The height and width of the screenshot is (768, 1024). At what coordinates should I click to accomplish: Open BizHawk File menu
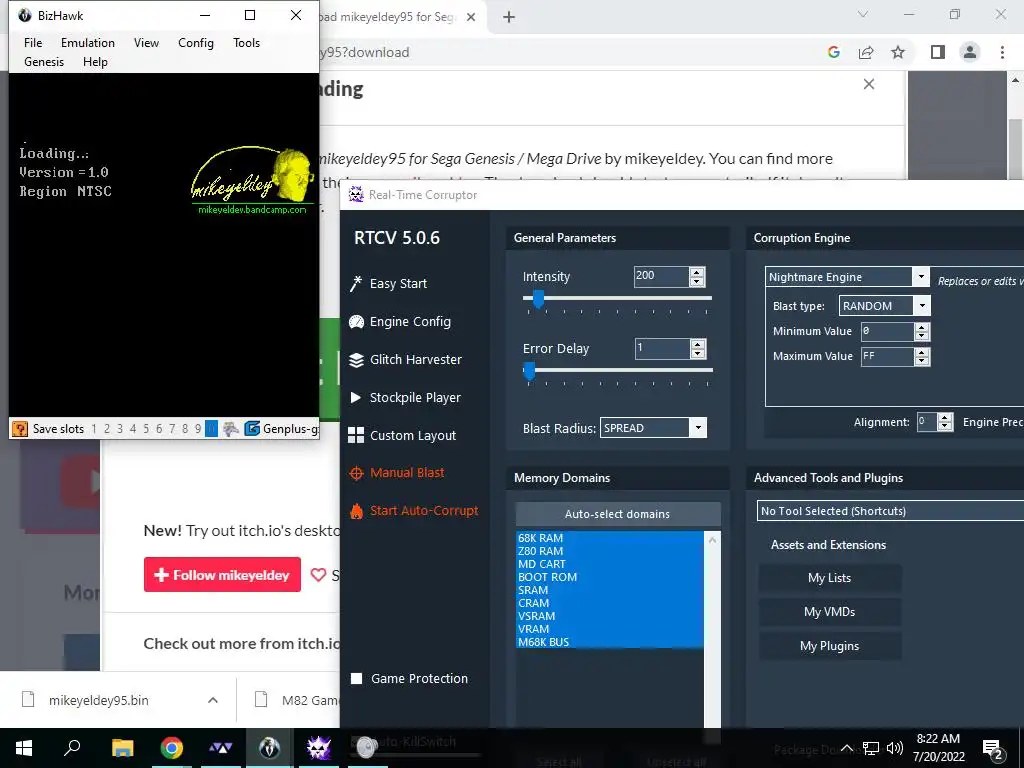[x=33, y=42]
